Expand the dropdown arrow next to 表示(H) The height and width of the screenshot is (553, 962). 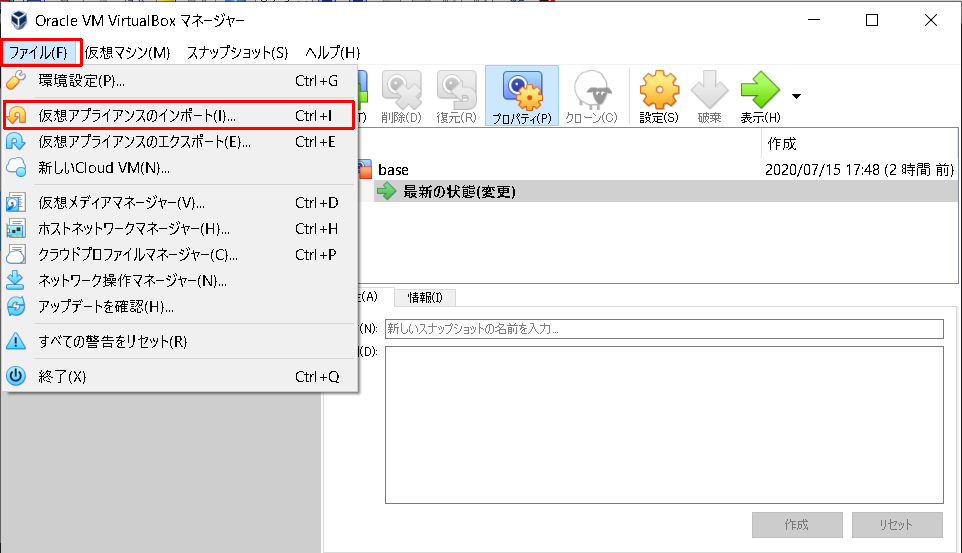(796, 96)
